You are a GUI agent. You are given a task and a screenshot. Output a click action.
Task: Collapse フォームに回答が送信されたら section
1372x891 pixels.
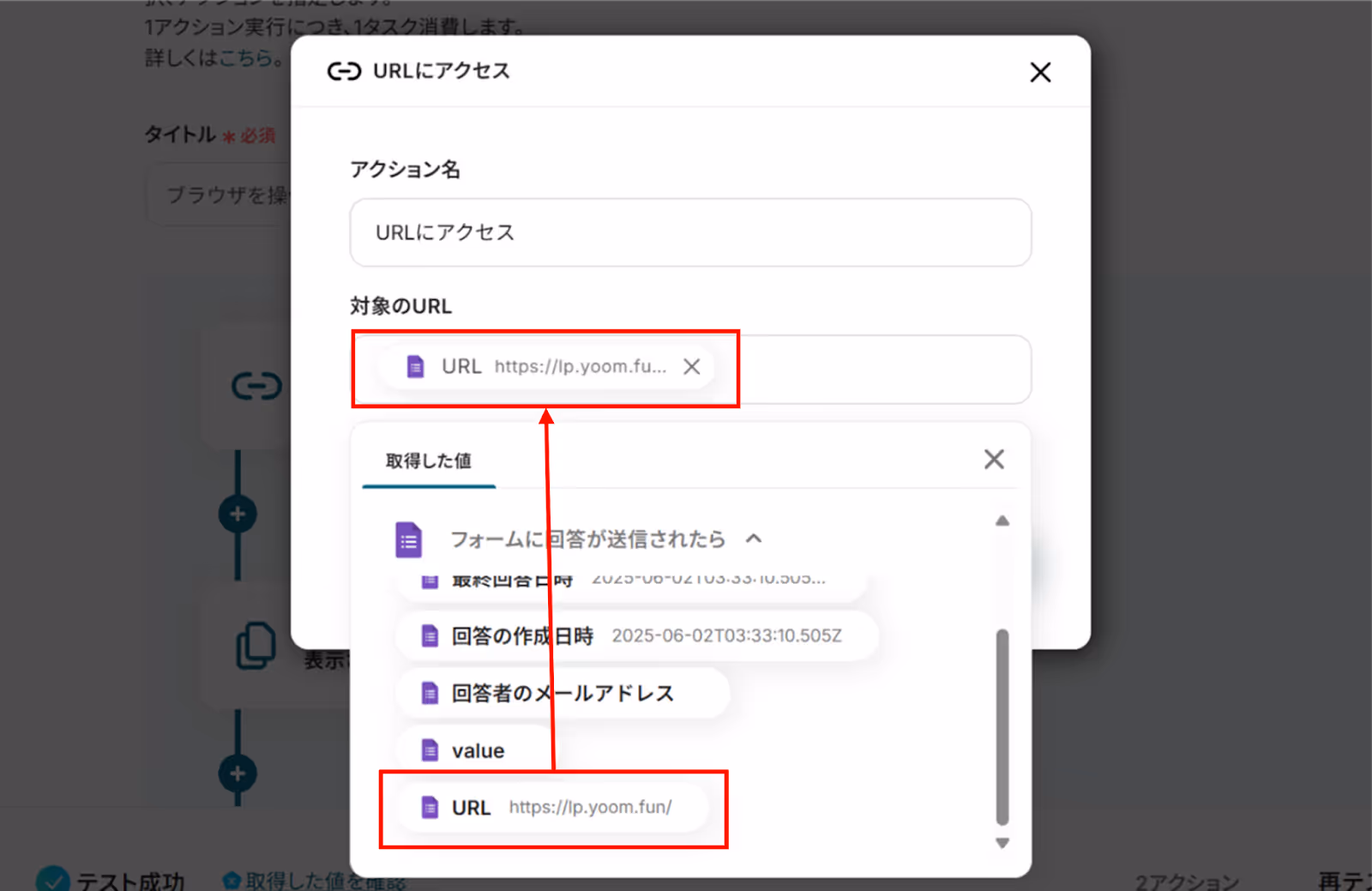(x=754, y=539)
